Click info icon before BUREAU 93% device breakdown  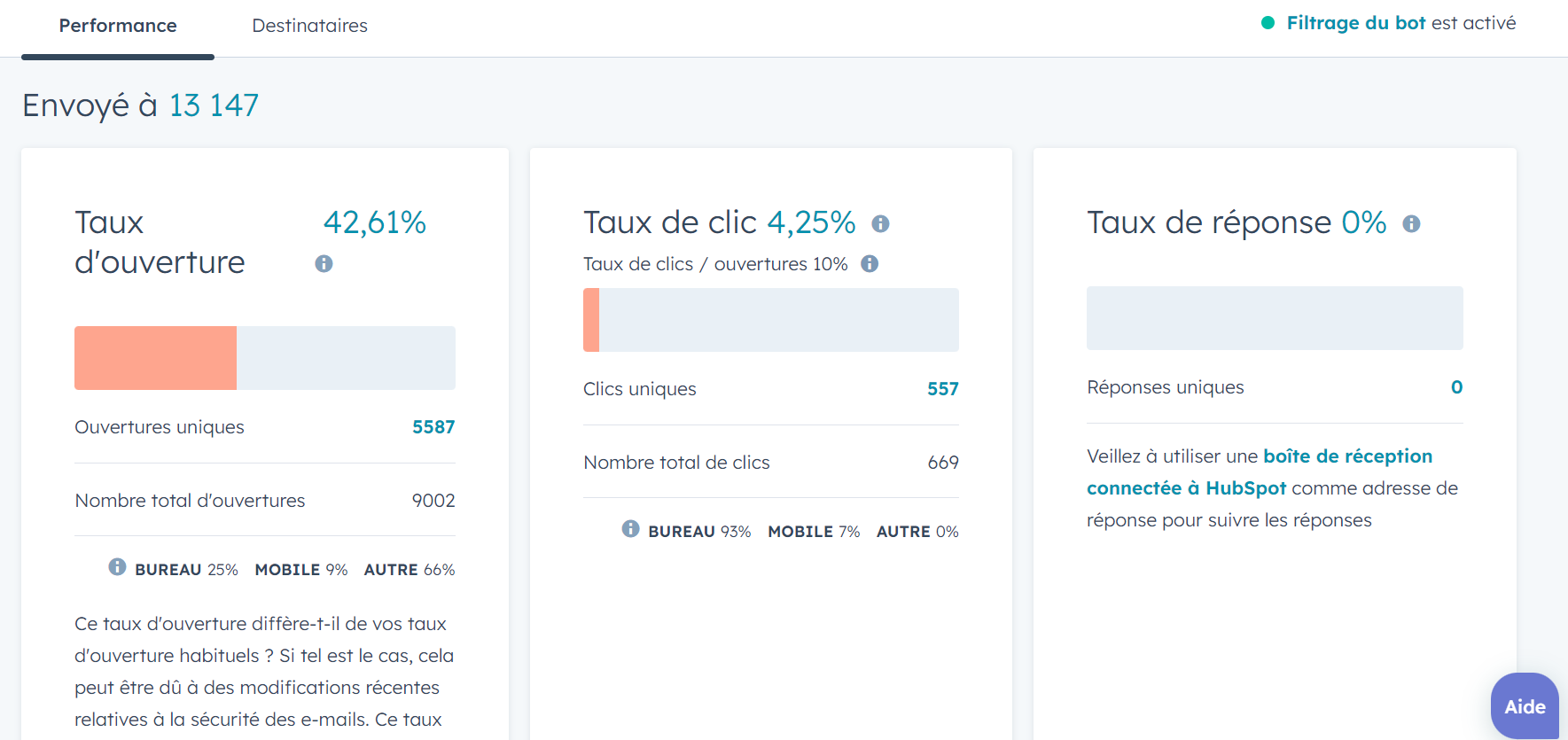coord(630,529)
